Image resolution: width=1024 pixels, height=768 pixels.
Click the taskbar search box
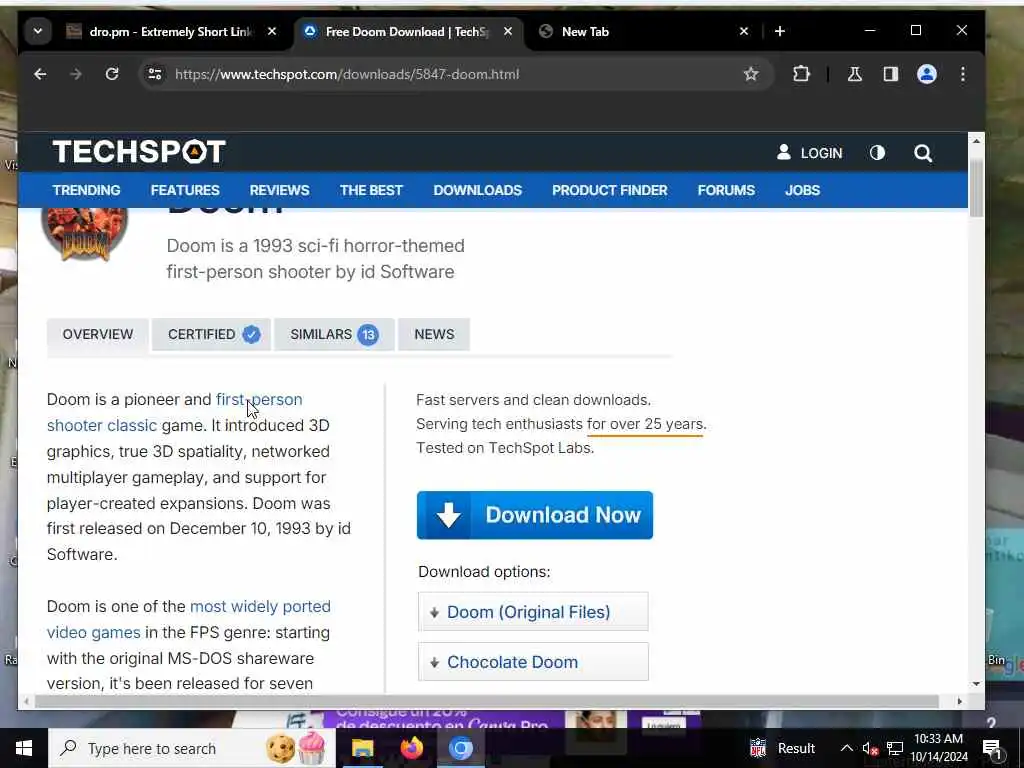(x=192, y=748)
